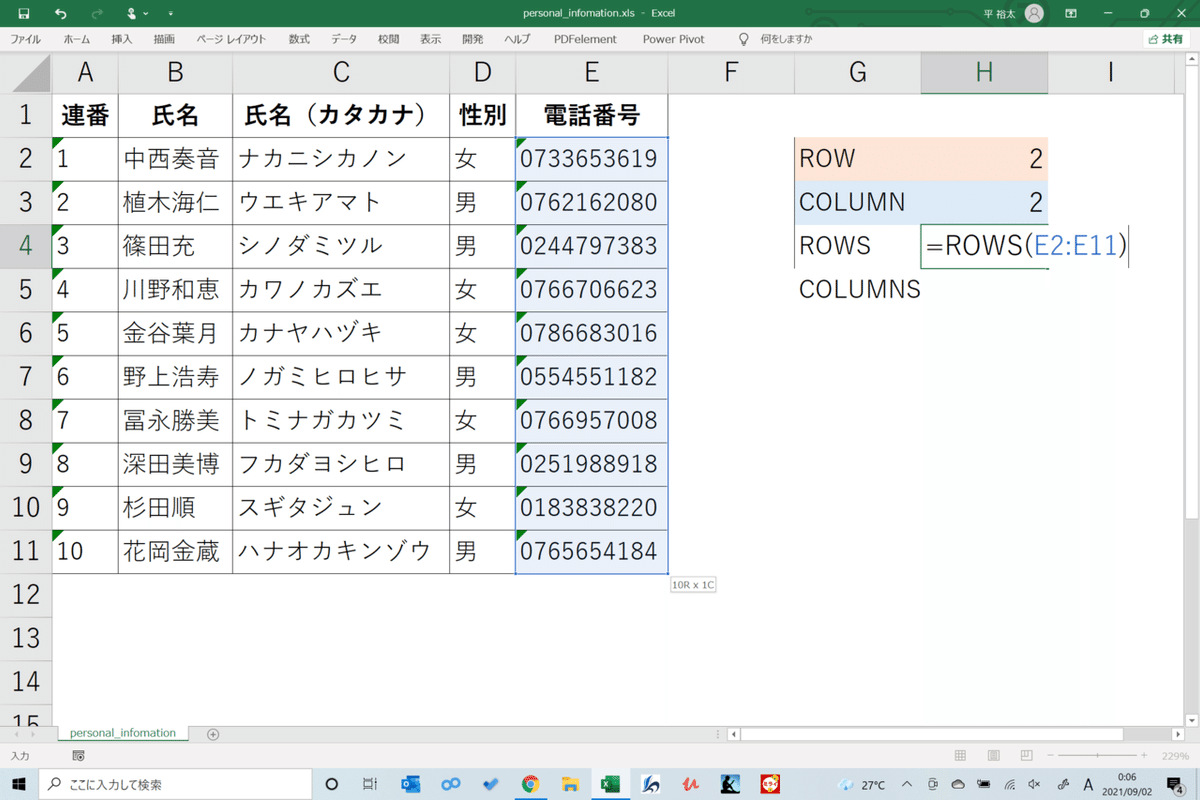1200x800 pixels.
Task: Undo the last action
Action: point(61,13)
